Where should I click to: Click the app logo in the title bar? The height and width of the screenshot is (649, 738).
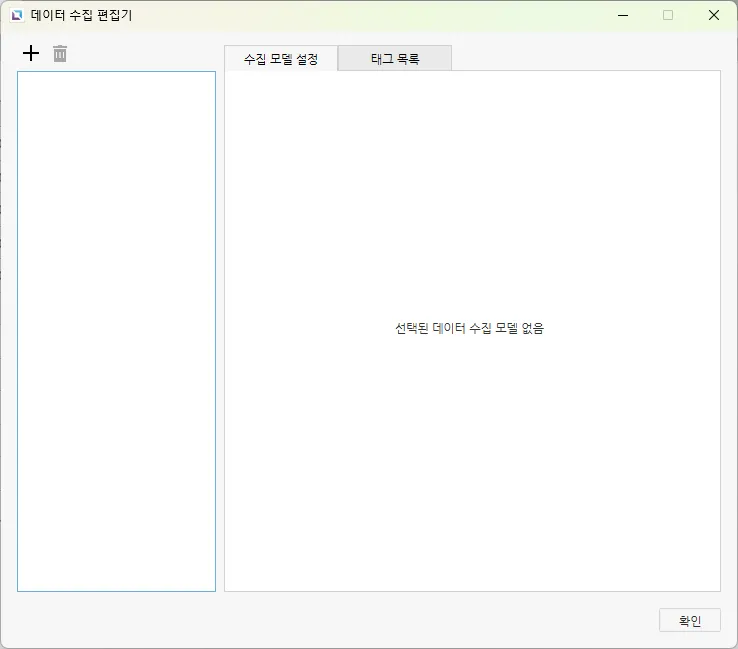click(17, 15)
